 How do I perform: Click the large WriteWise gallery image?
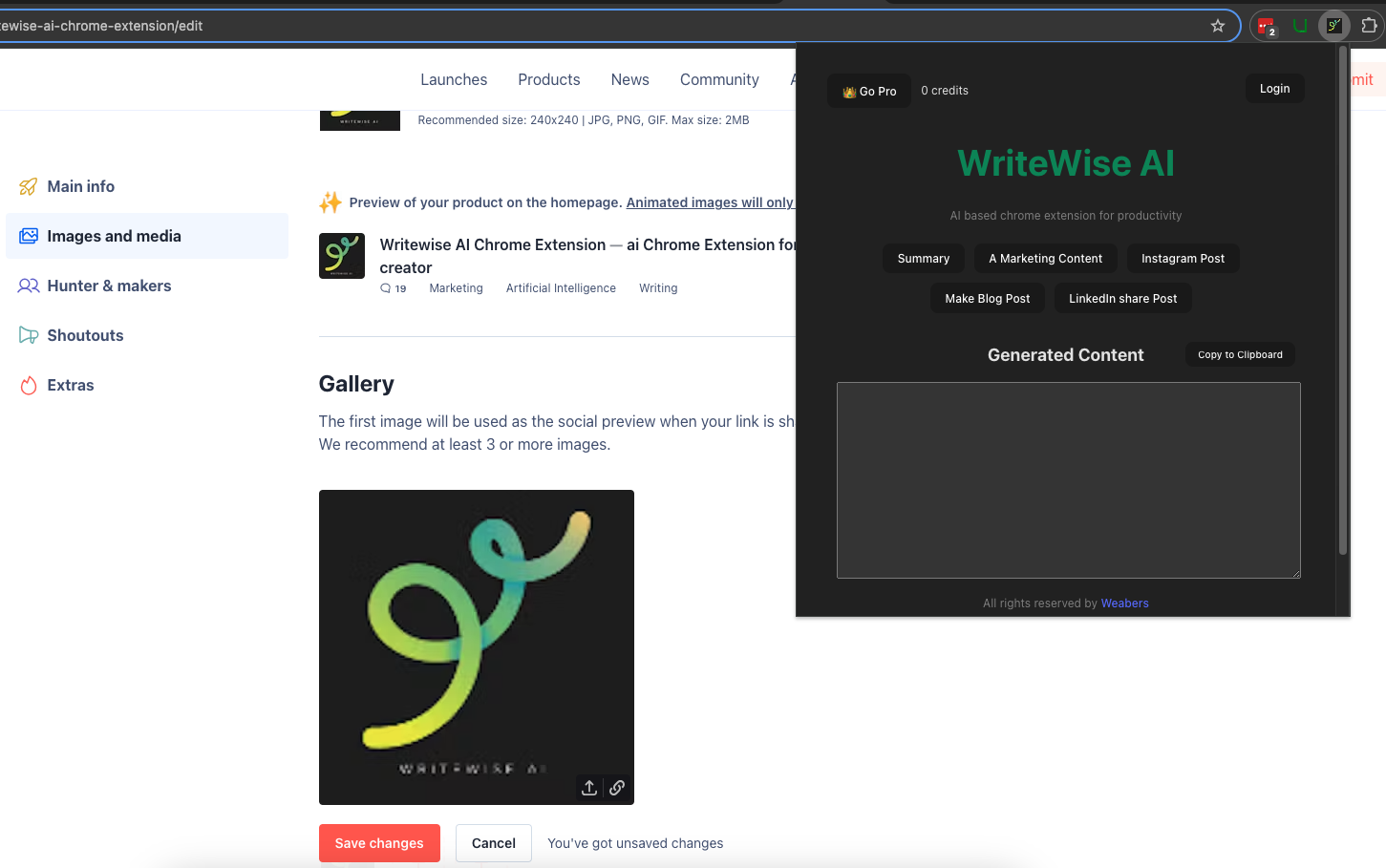point(477,647)
